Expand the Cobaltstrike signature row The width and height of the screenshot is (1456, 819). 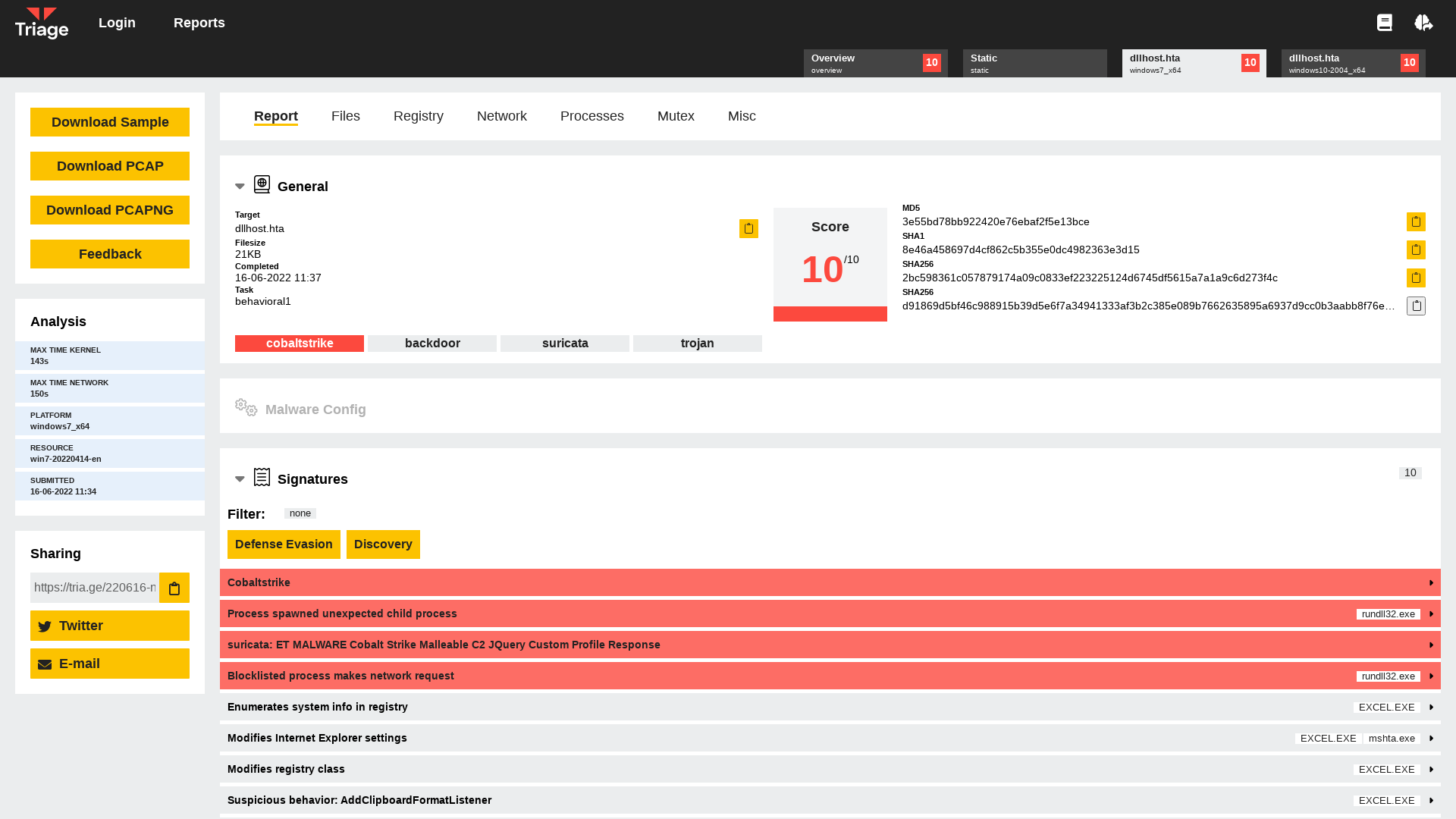pos(830,582)
